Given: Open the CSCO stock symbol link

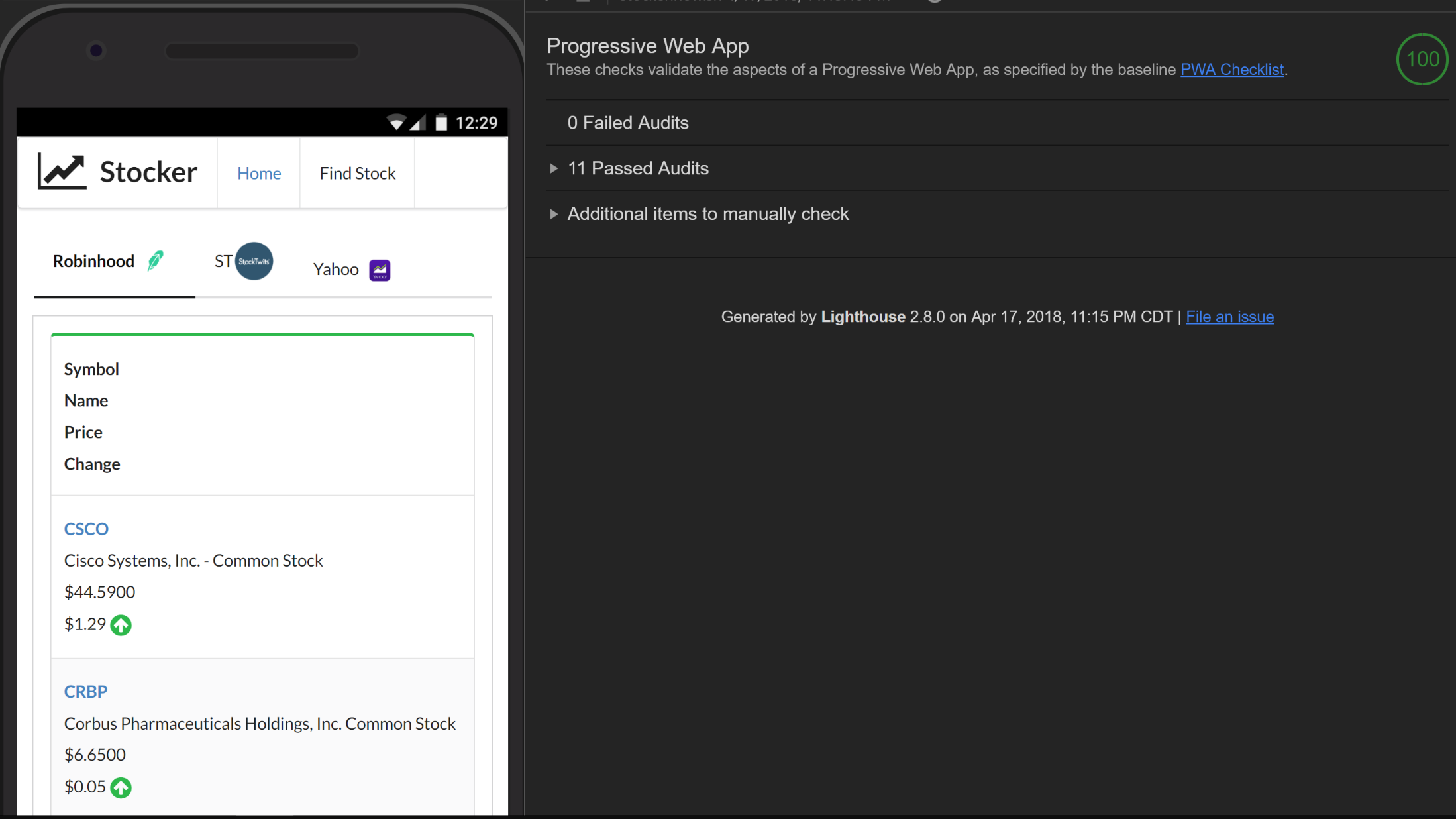Looking at the screenshot, I should (x=86, y=529).
